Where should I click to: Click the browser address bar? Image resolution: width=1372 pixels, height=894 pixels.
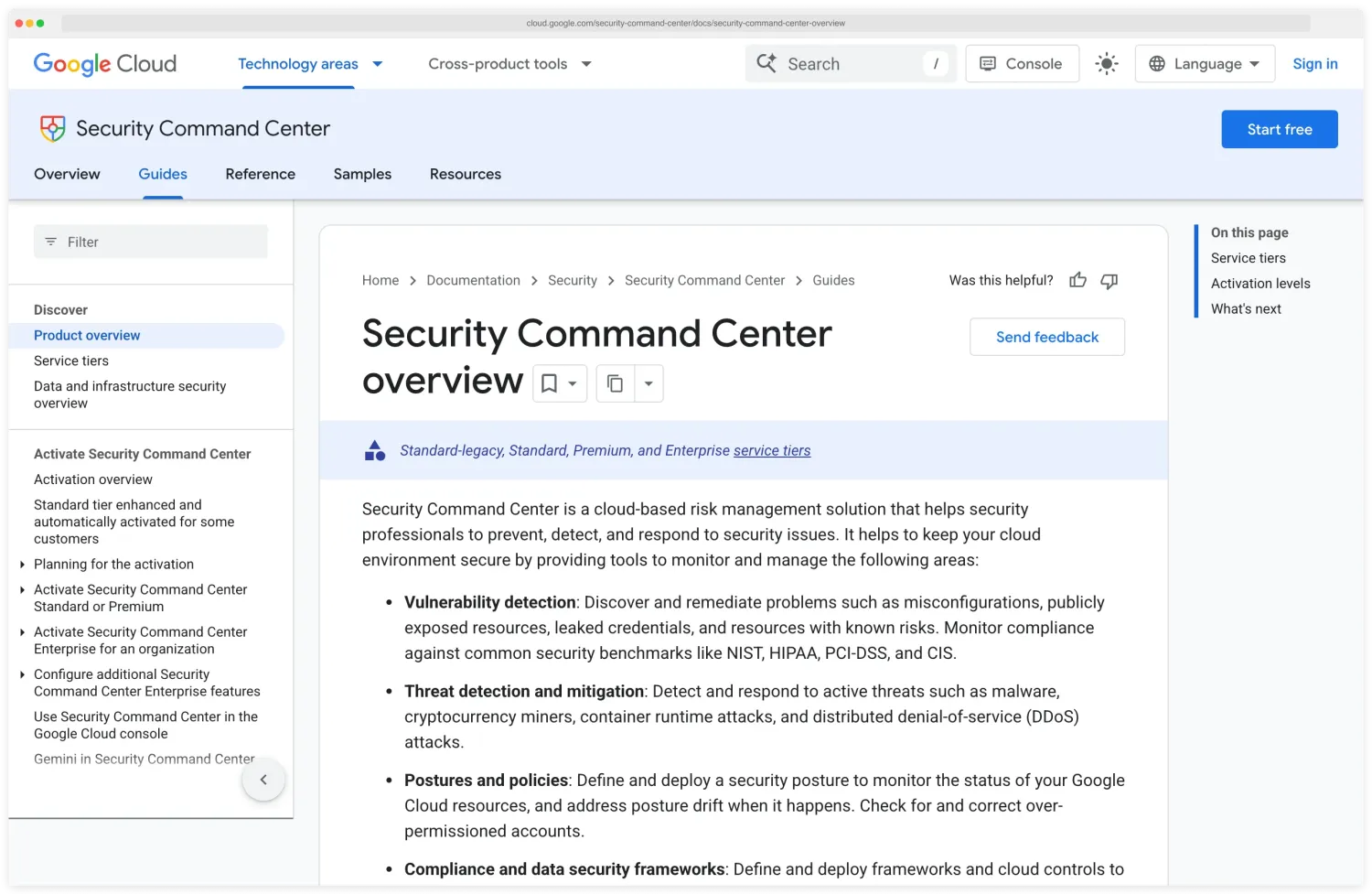tap(685, 23)
